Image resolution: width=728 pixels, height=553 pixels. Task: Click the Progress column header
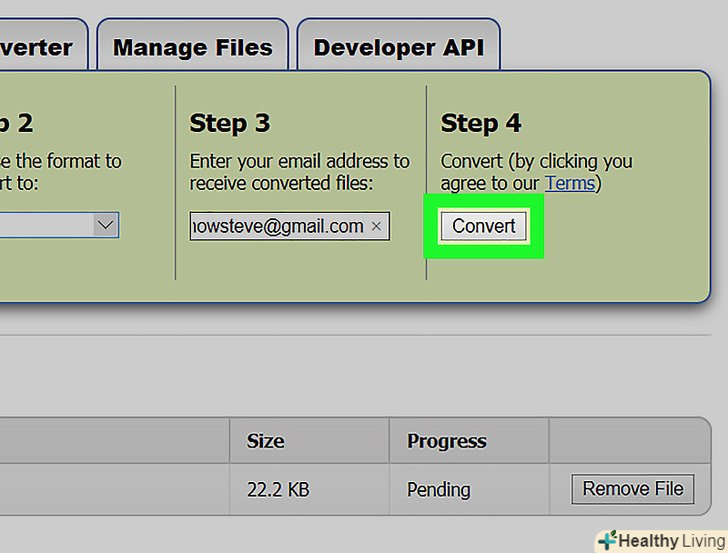click(446, 441)
